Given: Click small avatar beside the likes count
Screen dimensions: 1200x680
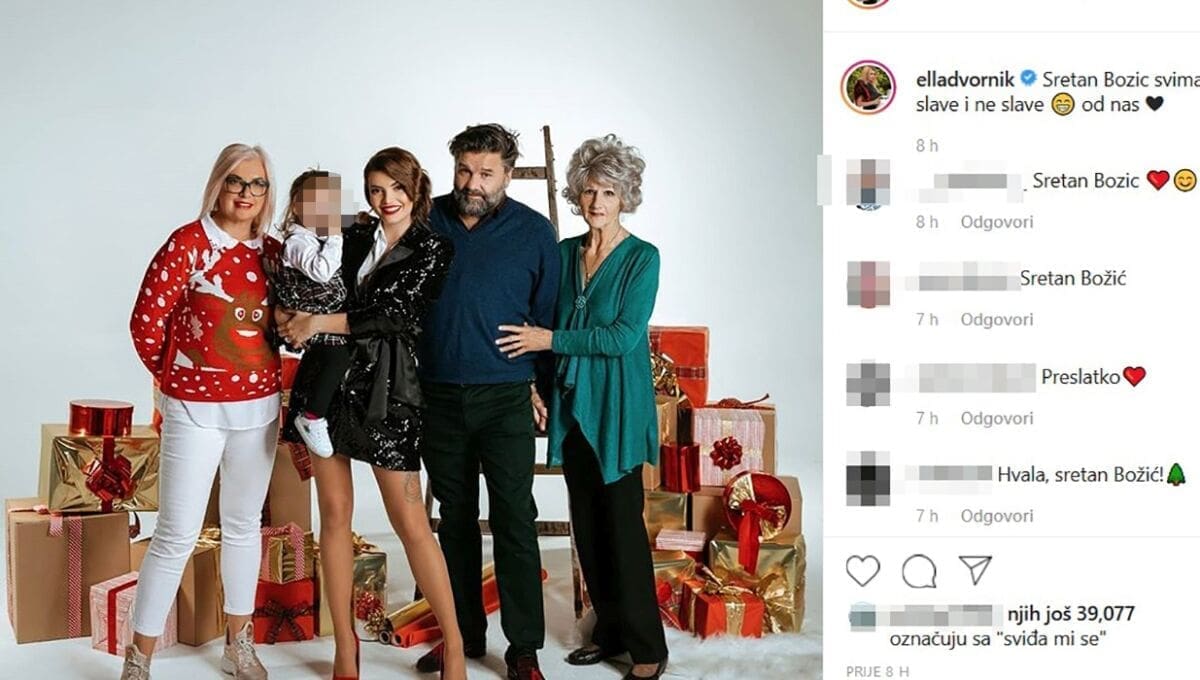Looking at the screenshot, I should point(860,615).
